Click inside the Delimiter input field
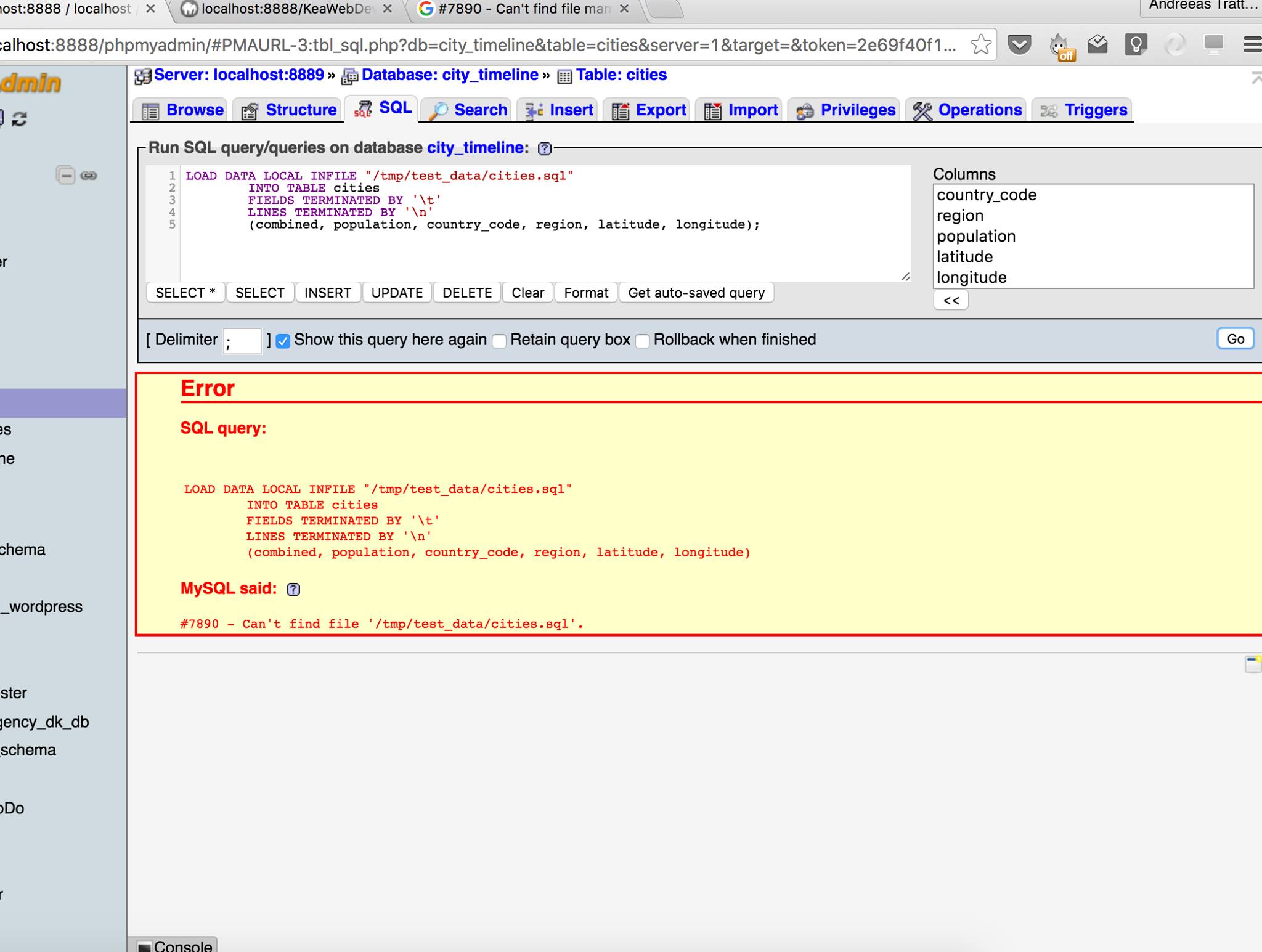This screenshot has width=1262, height=952. (242, 341)
